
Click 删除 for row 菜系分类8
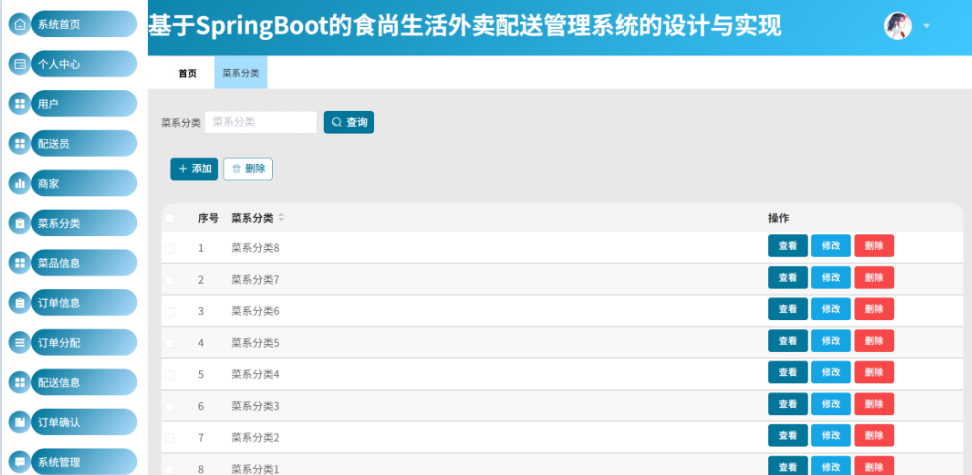pos(874,246)
